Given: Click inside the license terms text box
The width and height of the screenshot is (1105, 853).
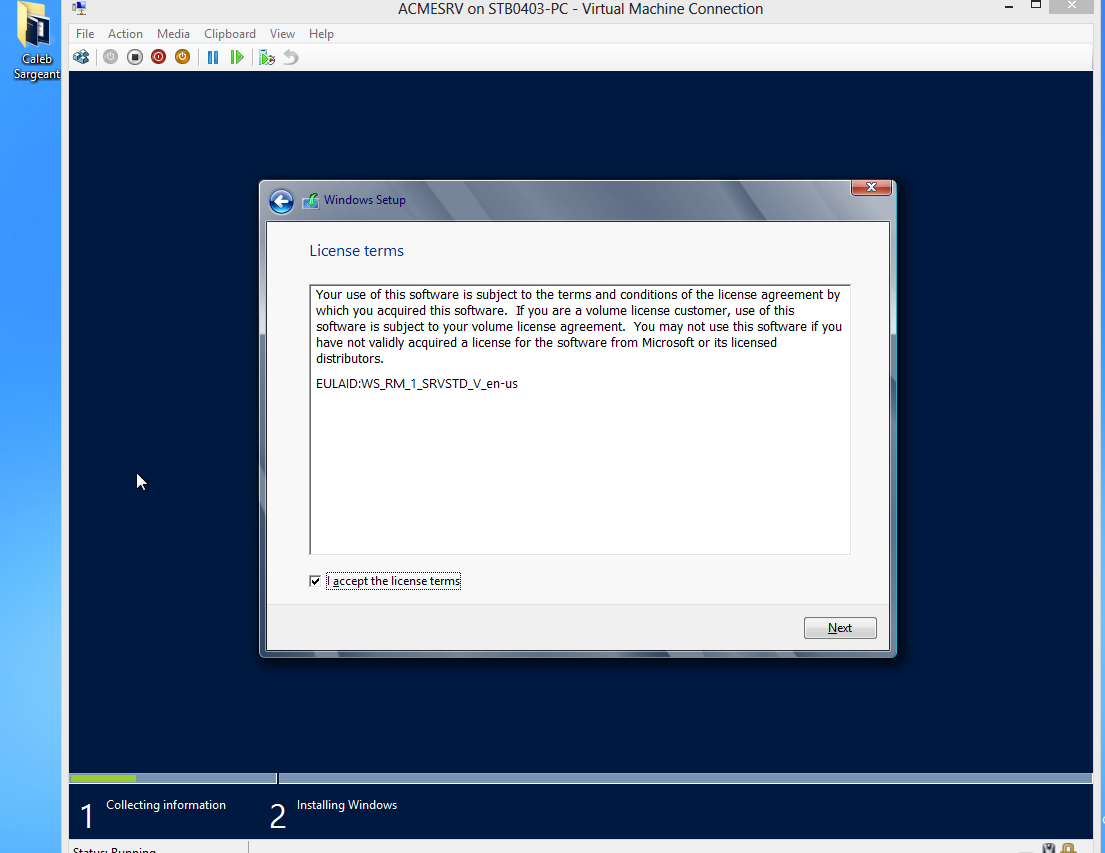Looking at the screenshot, I should coord(580,419).
